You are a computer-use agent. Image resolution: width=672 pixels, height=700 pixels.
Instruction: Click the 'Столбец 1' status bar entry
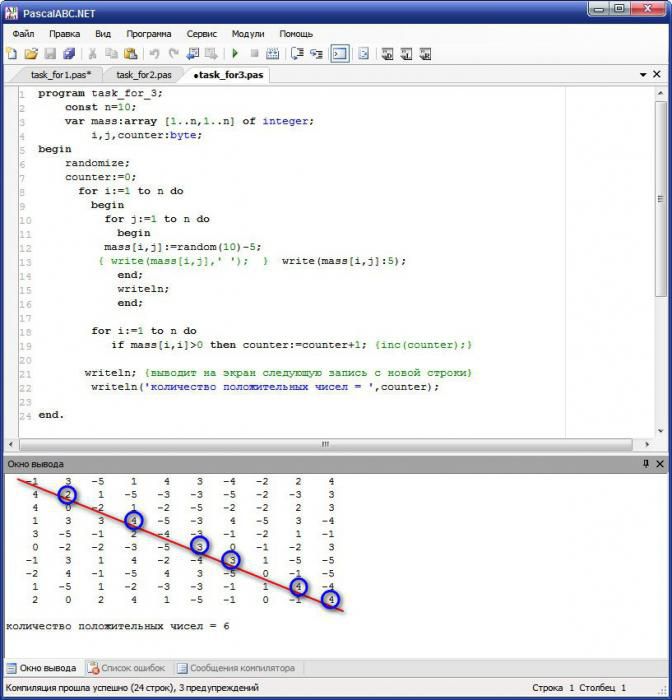(x=602, y=688)
